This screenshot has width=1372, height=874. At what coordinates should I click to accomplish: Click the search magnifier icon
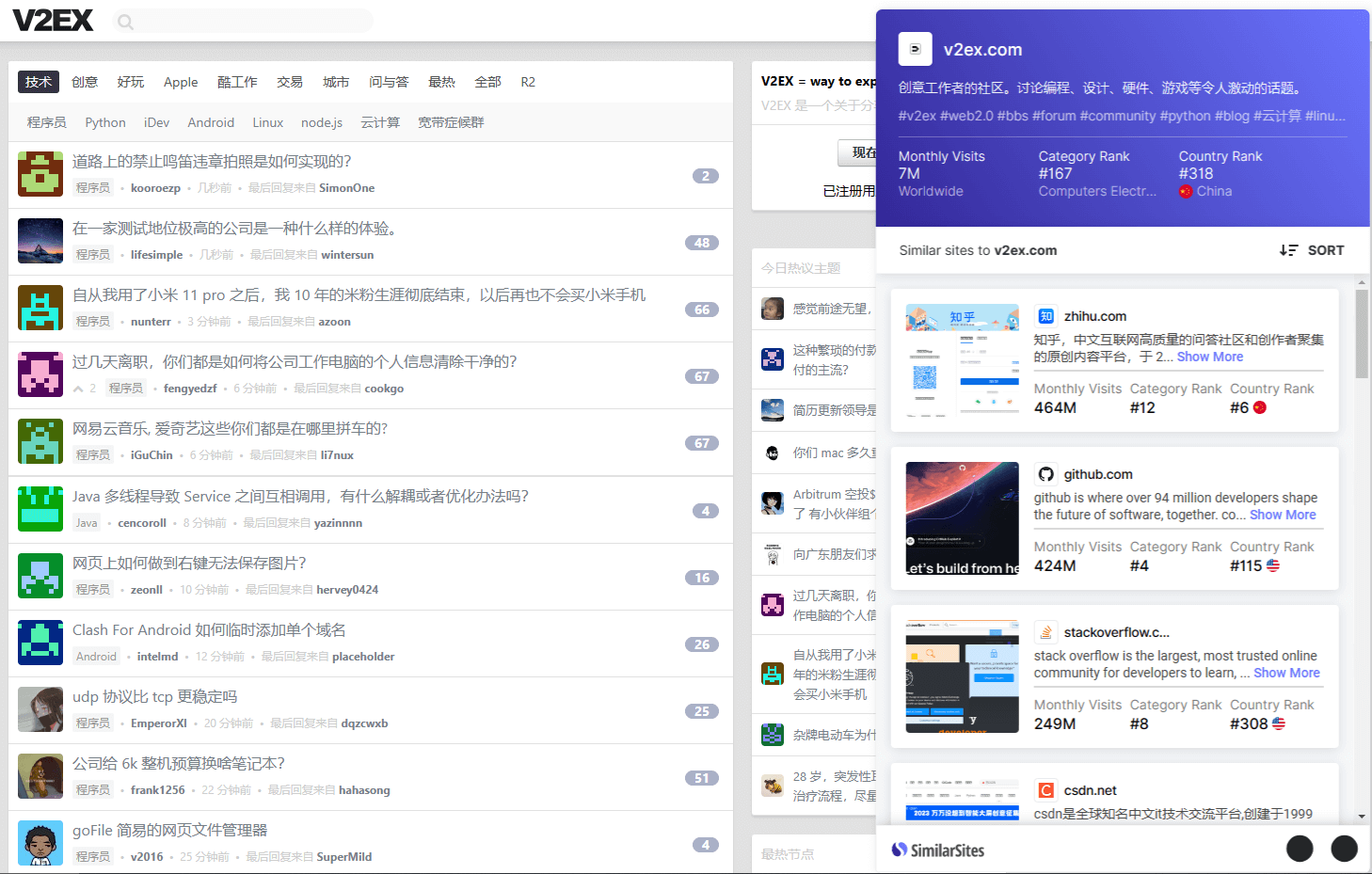pos(125,22)
